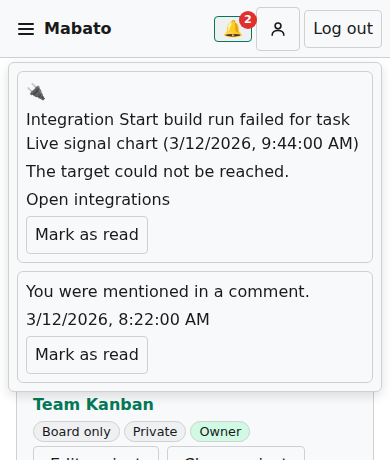Screen dimensions: 390x460
Task: Open the 'You were mentioned in a comment' notification
Action: 168,291
